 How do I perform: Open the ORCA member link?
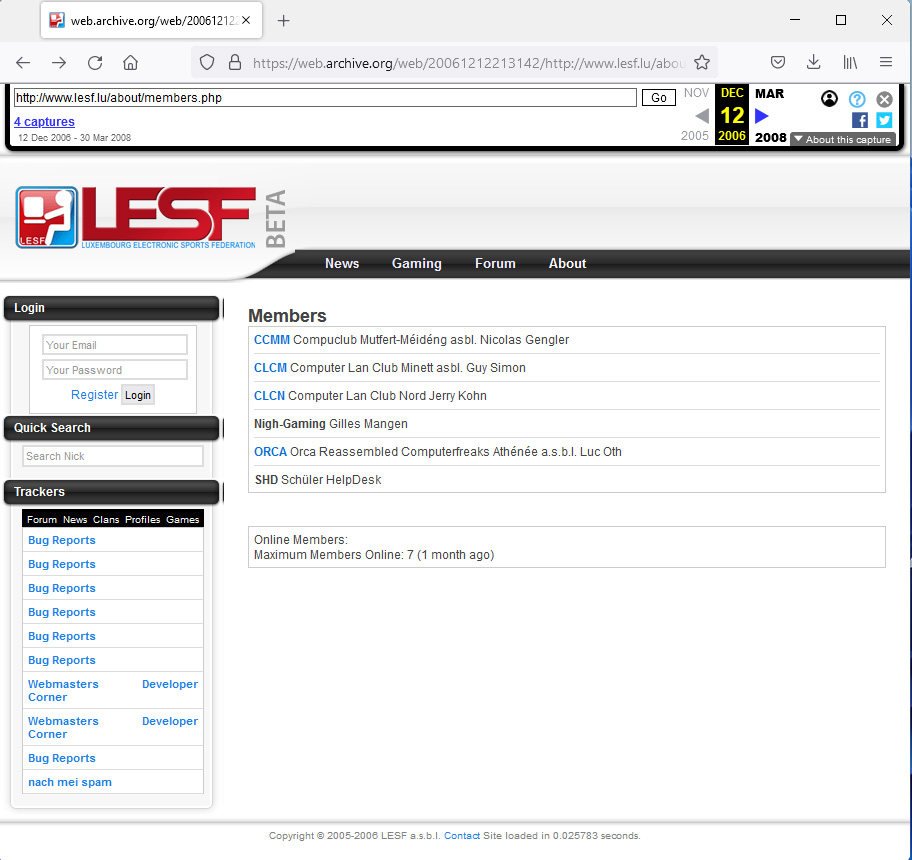click(270, 451)
